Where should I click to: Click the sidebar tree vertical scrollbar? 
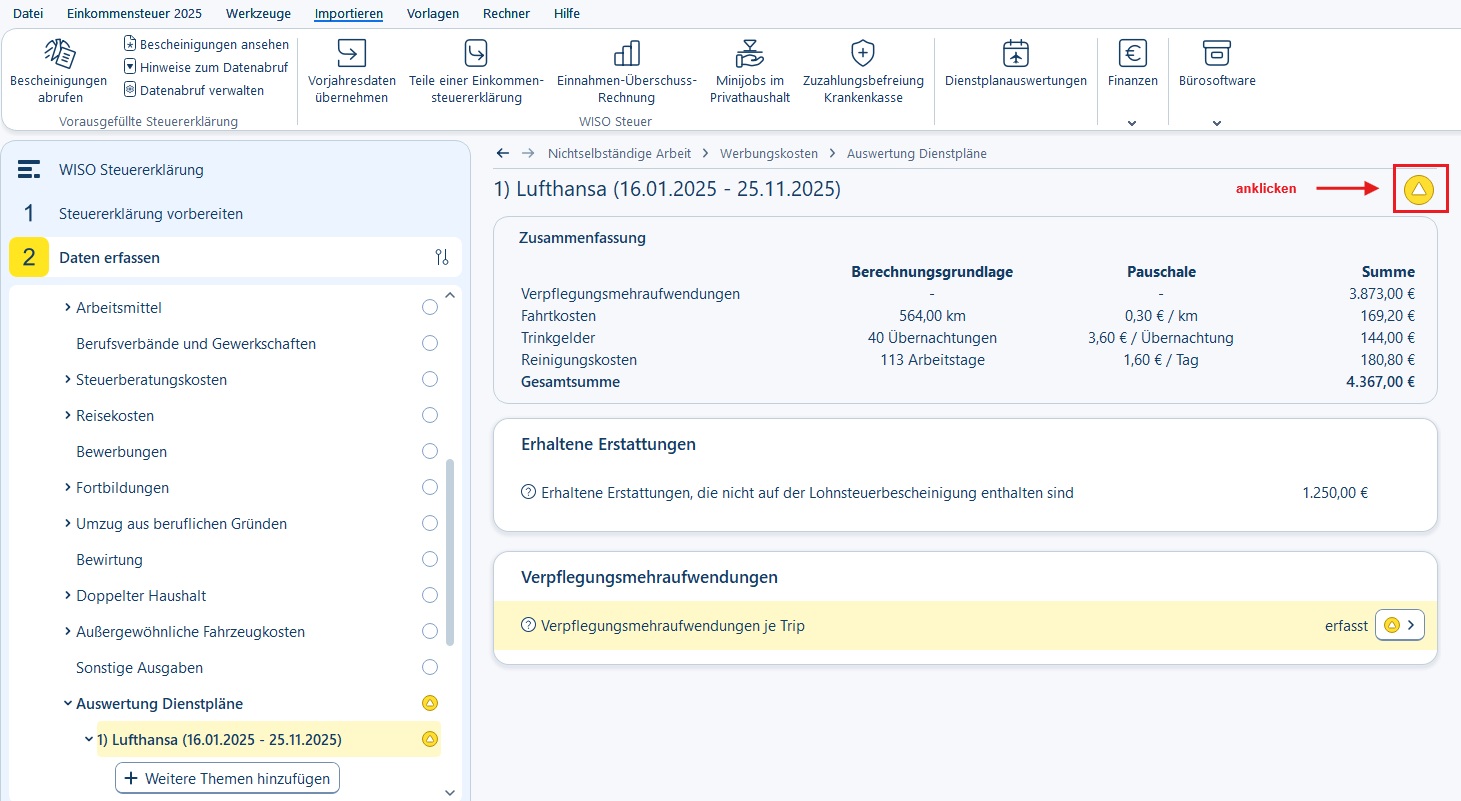pos(450,552)
